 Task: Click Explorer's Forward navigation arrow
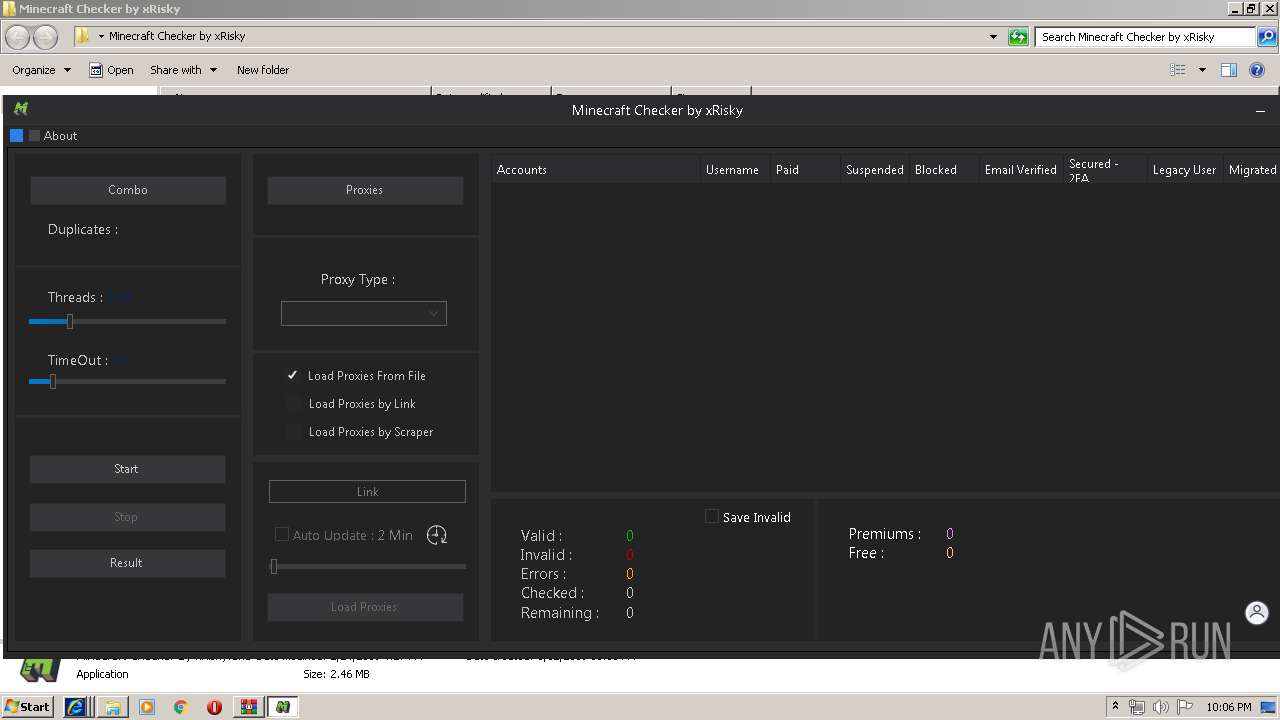[x=45, y=37]
